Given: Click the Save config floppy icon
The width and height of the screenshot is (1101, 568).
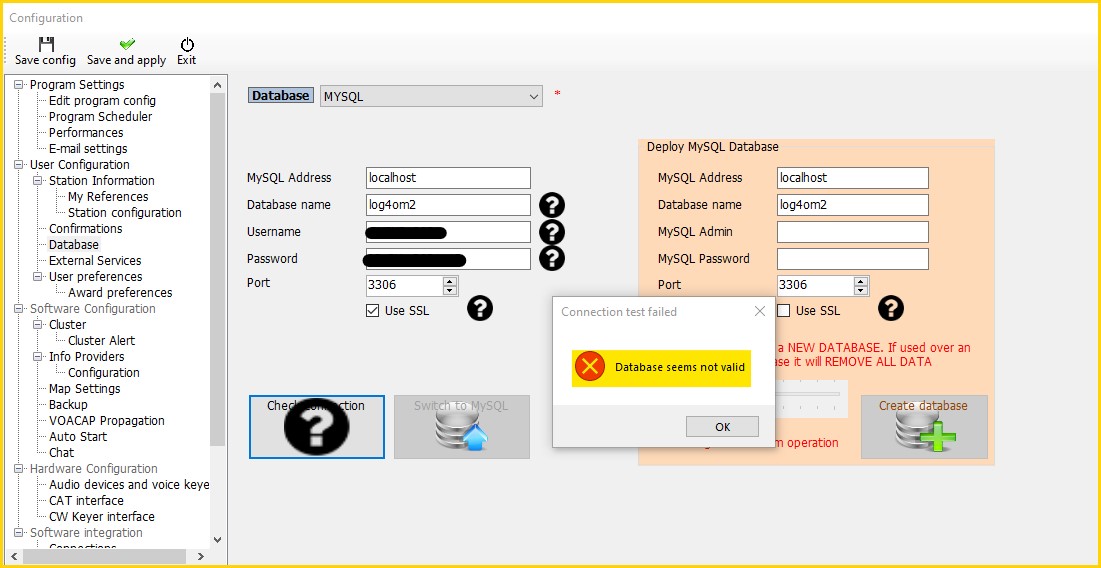Looking at the screenshot, I should 46,44.
